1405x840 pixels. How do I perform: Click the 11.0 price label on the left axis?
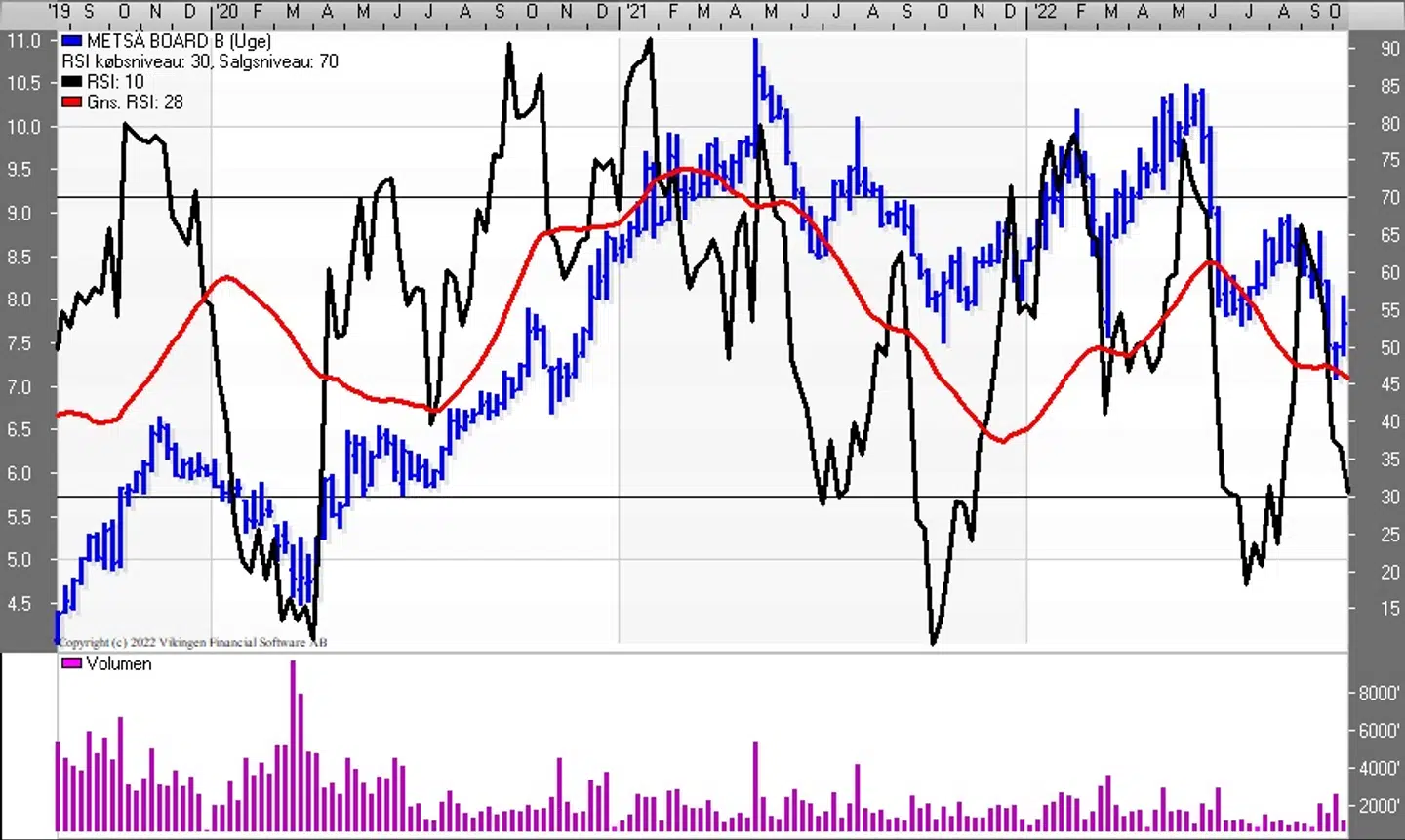click(23, 41)
